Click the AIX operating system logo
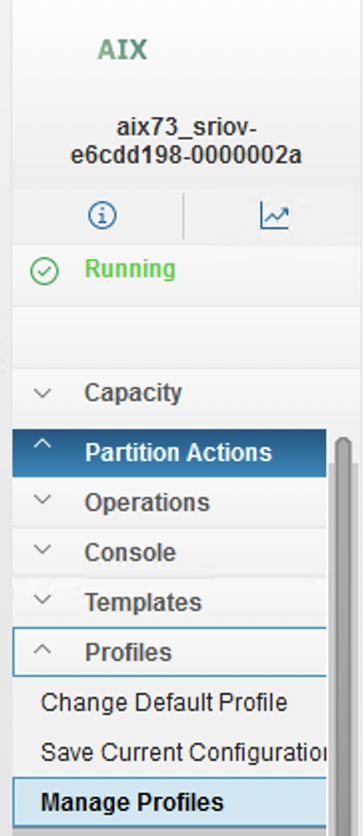364x836 pixels. click(122, 50)
